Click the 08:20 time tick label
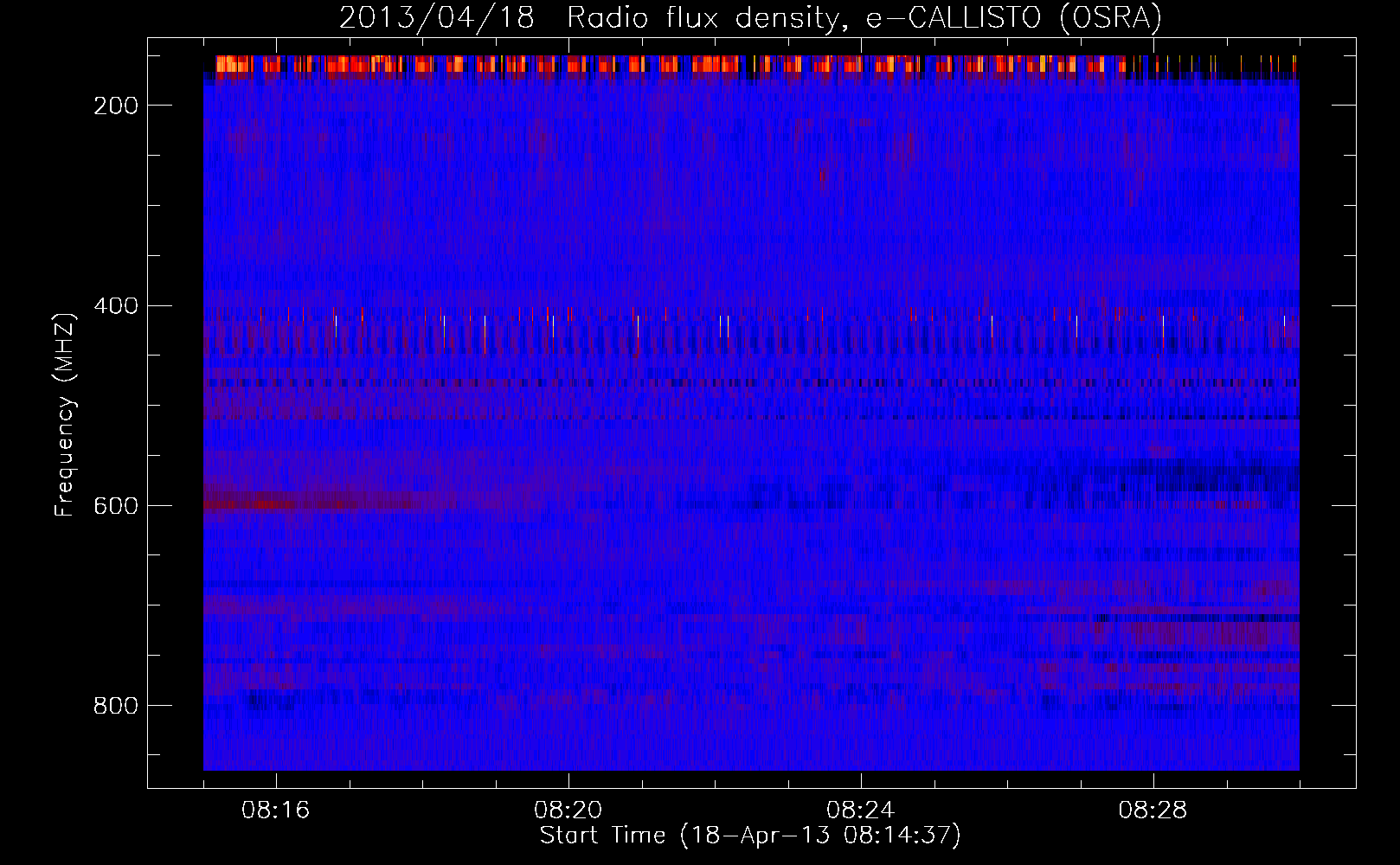Viewport: 1400px width, 865px height. click(568, 811)
